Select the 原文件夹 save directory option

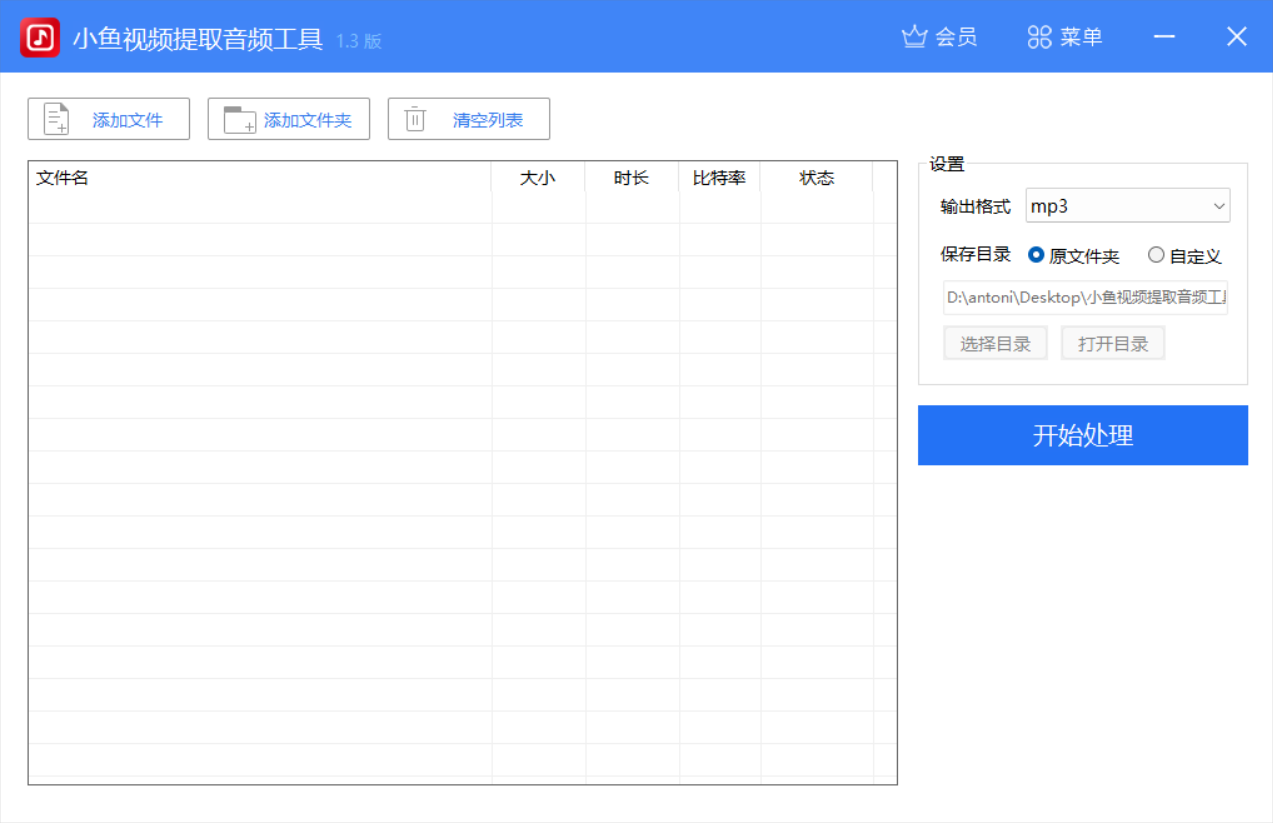(1037, 255)
